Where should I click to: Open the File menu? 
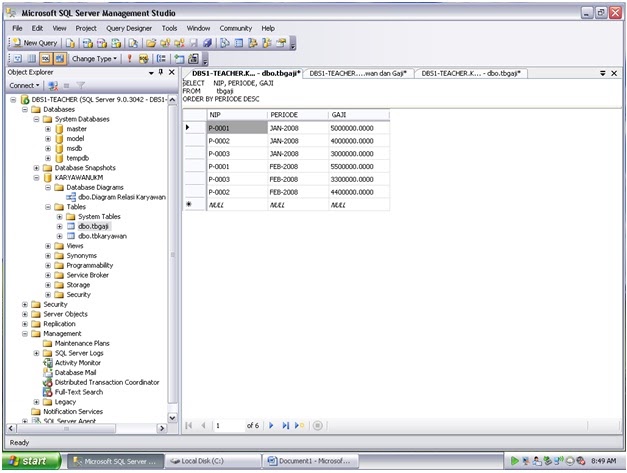(17, 28)
